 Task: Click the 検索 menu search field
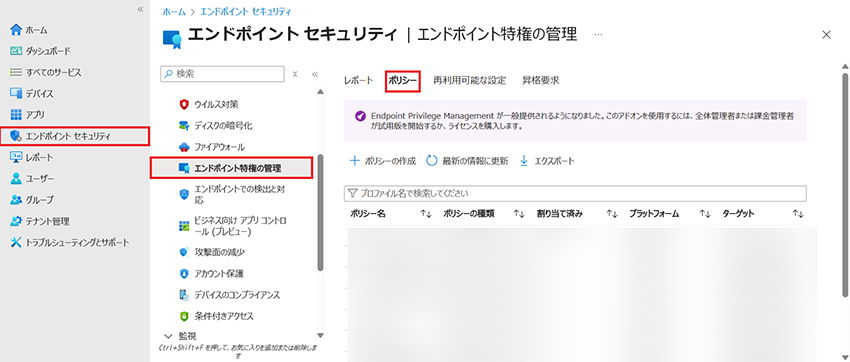[x=222, y=74]
